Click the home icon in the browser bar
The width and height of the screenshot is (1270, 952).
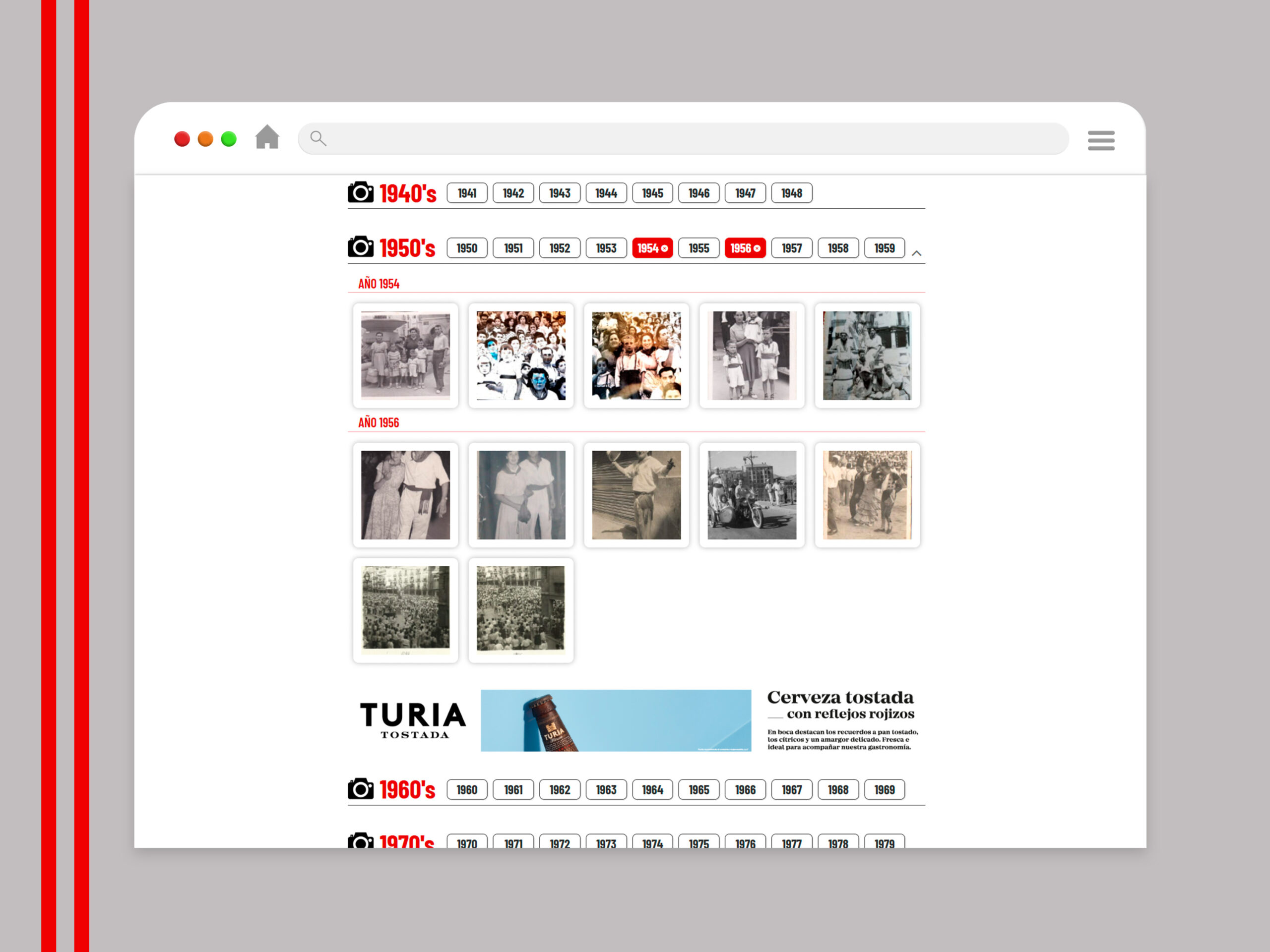[267, 137]
